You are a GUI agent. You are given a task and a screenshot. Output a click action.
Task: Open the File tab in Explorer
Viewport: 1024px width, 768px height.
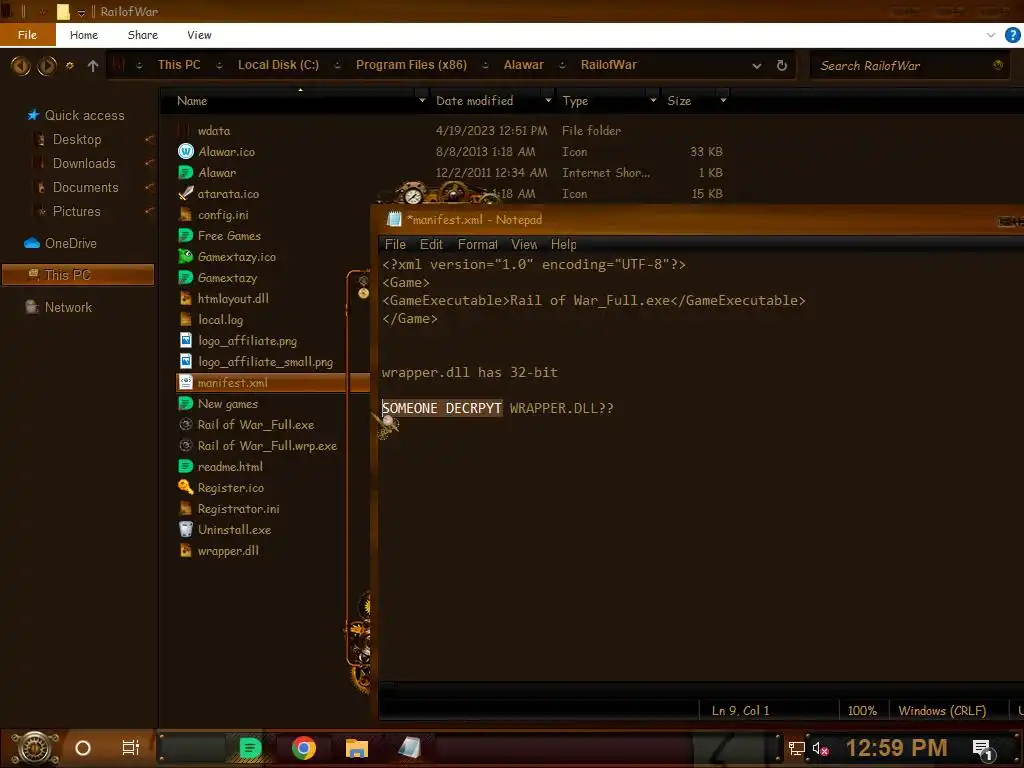click(x=27, y=35)
